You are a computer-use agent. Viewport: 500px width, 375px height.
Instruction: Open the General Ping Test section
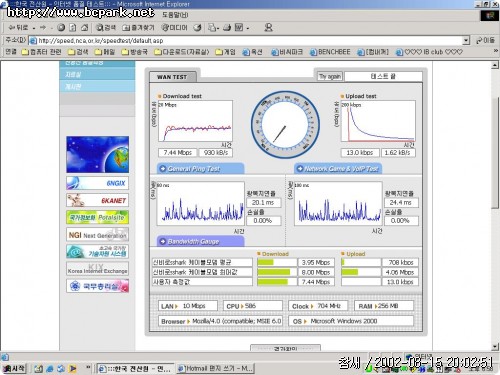[x=200, y=169]
